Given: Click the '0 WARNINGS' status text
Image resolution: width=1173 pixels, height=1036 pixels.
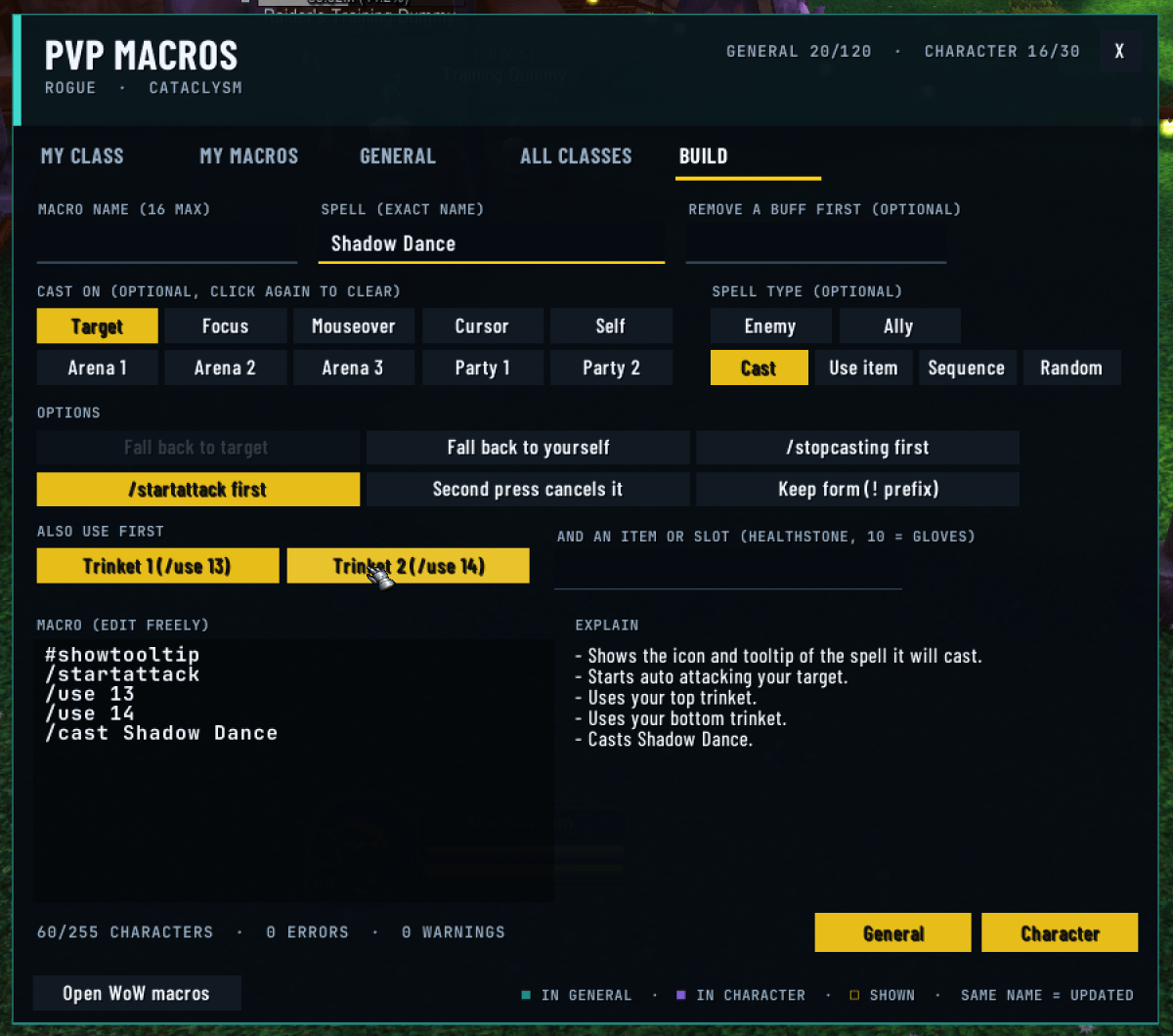Looking at the screenshot, I should (454, 932).
